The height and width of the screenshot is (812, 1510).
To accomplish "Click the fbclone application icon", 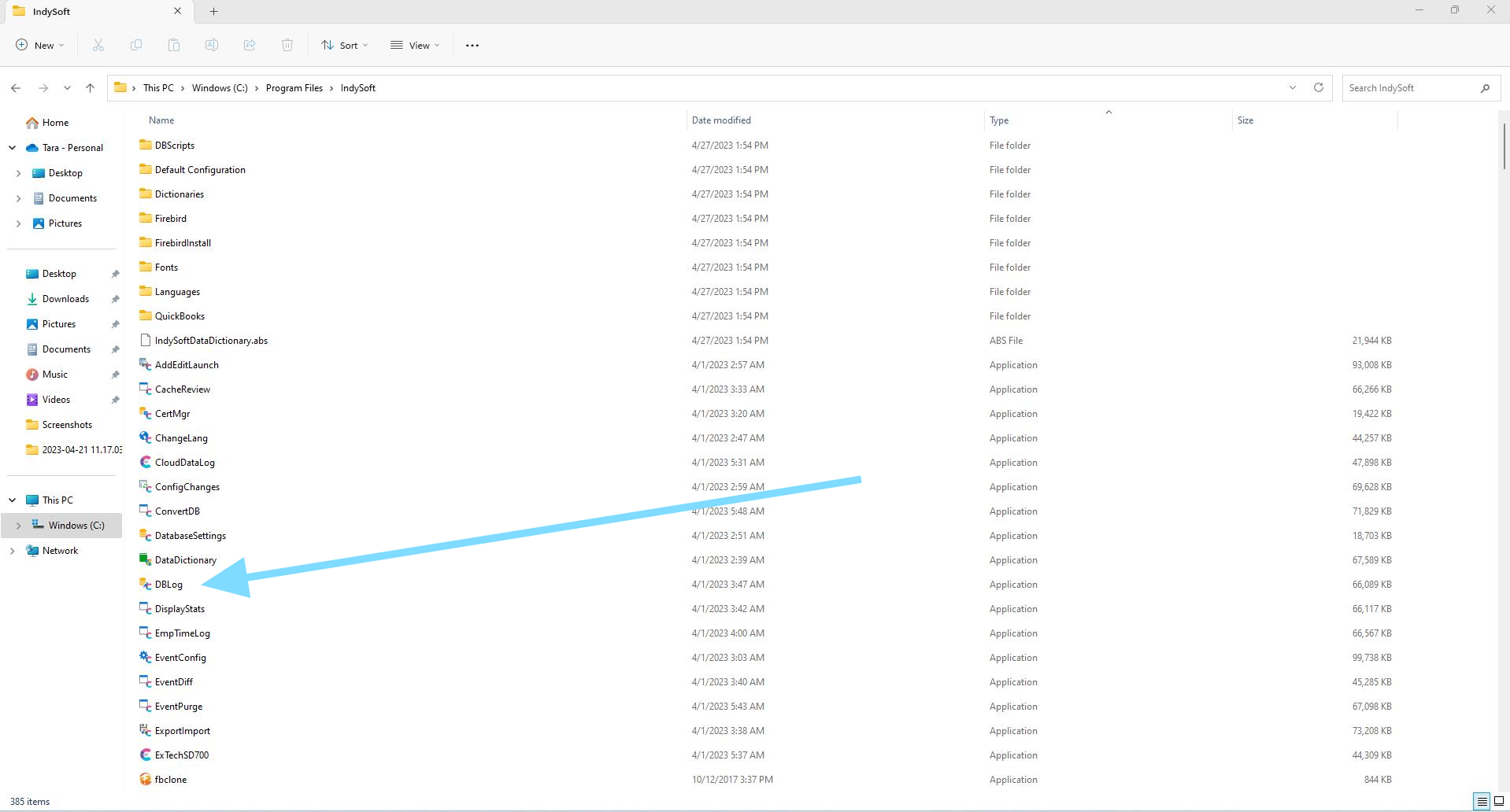I will click(x=145, y=779).
